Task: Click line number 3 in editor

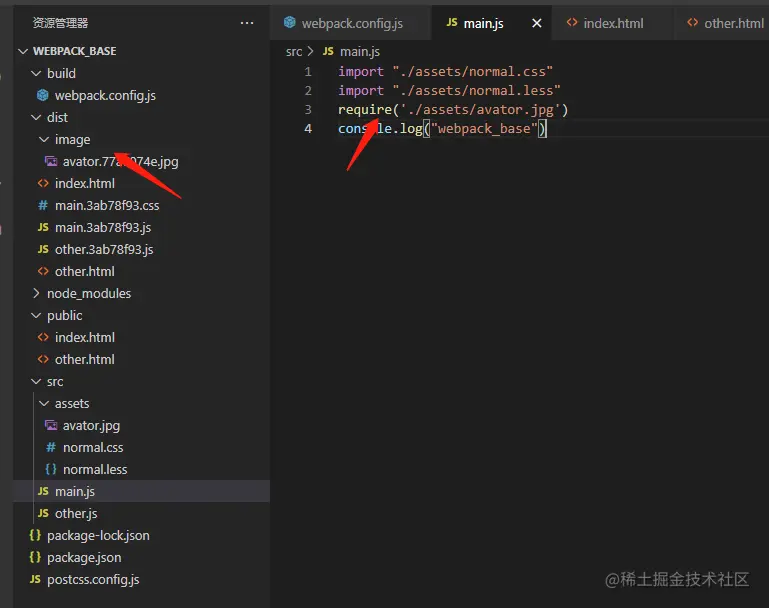Action: [308, 109]
